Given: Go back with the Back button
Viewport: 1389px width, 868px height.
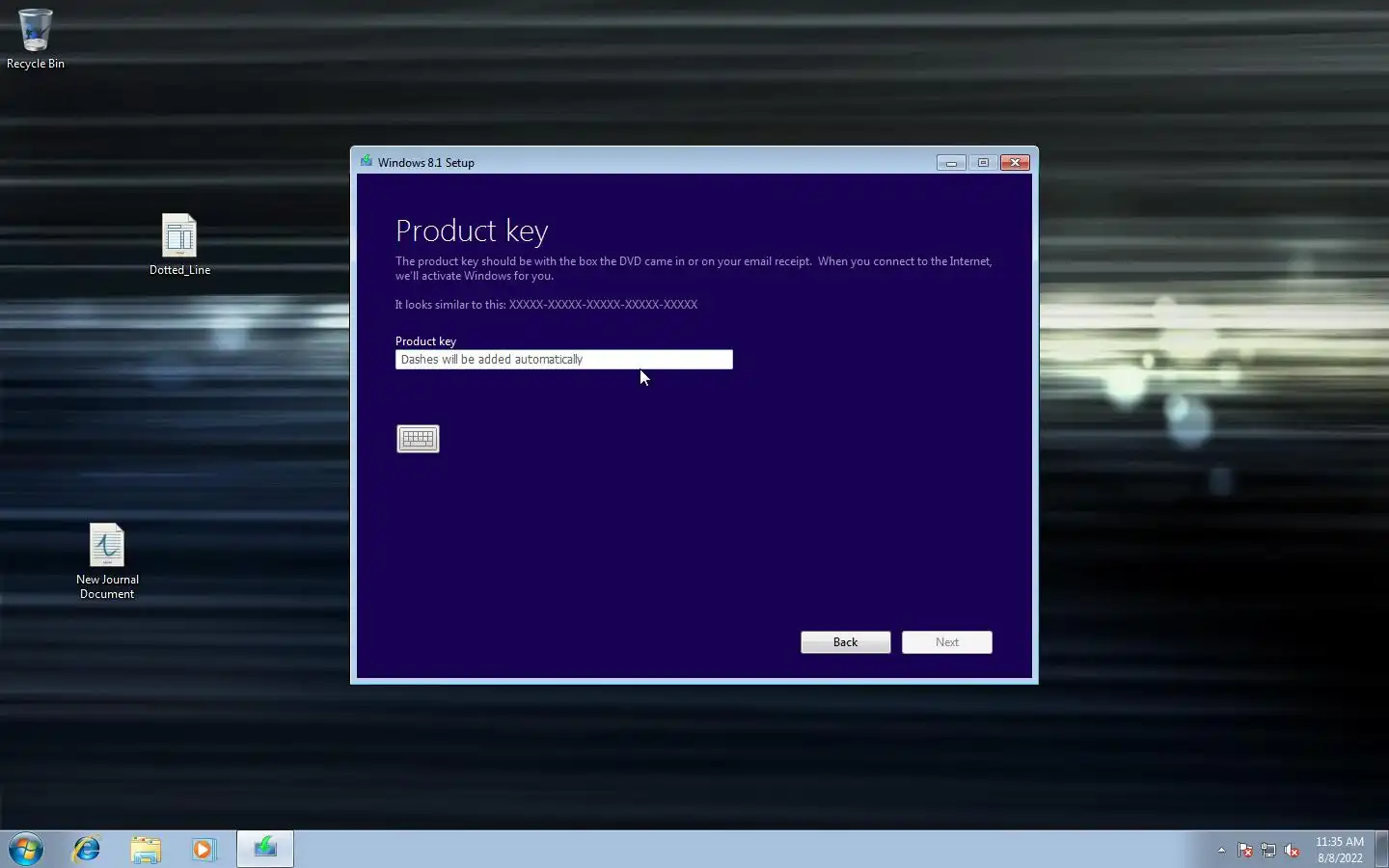Looking at the screenshot, I should click(845, 642).
